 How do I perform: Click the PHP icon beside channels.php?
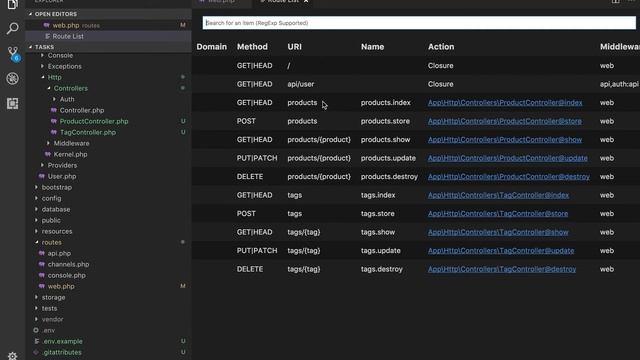click(x=42, y=264)
